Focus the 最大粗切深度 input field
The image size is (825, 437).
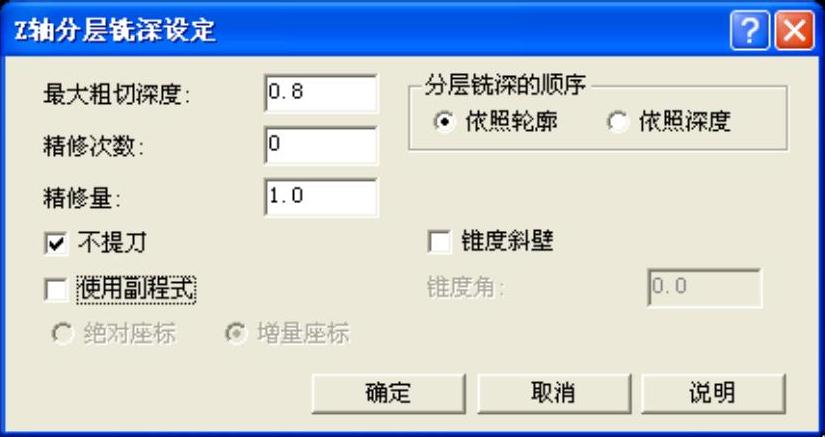pyautogui.click(x=320, y=94)
